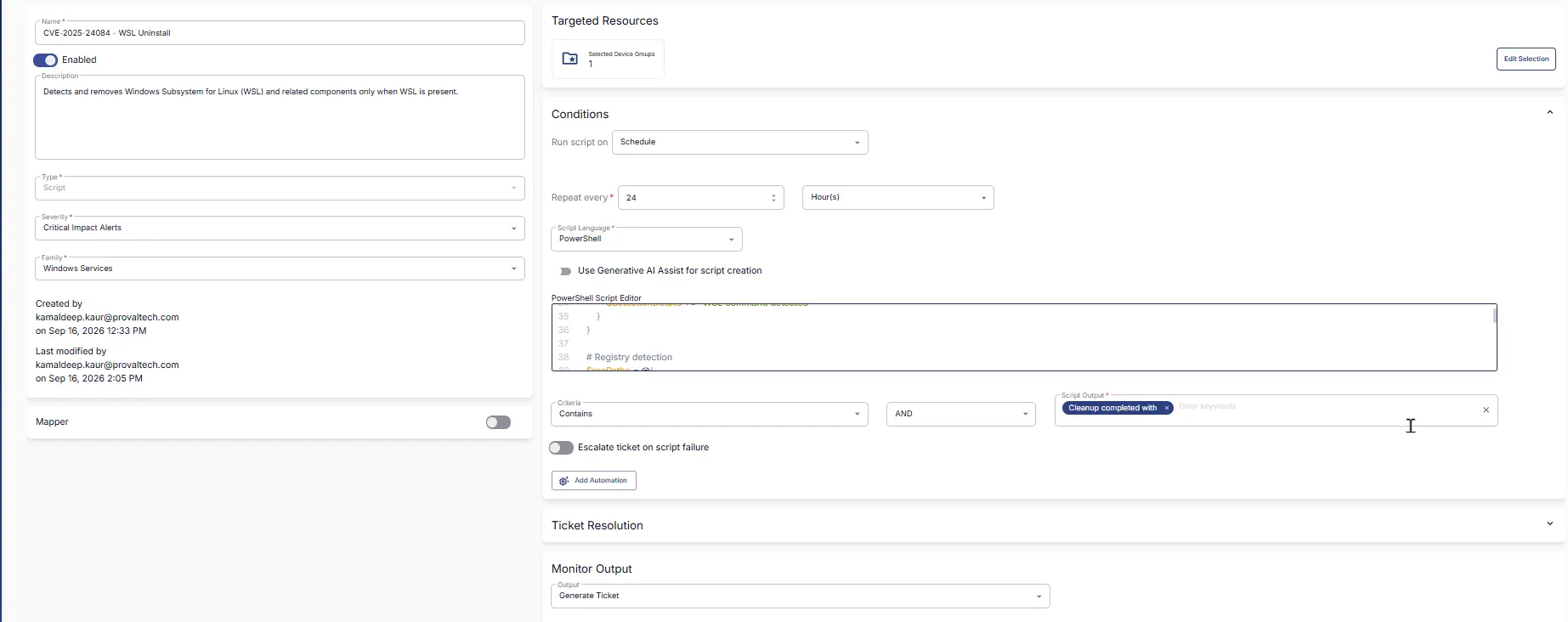Turn on the Mapper toggle

coord(498,422)
